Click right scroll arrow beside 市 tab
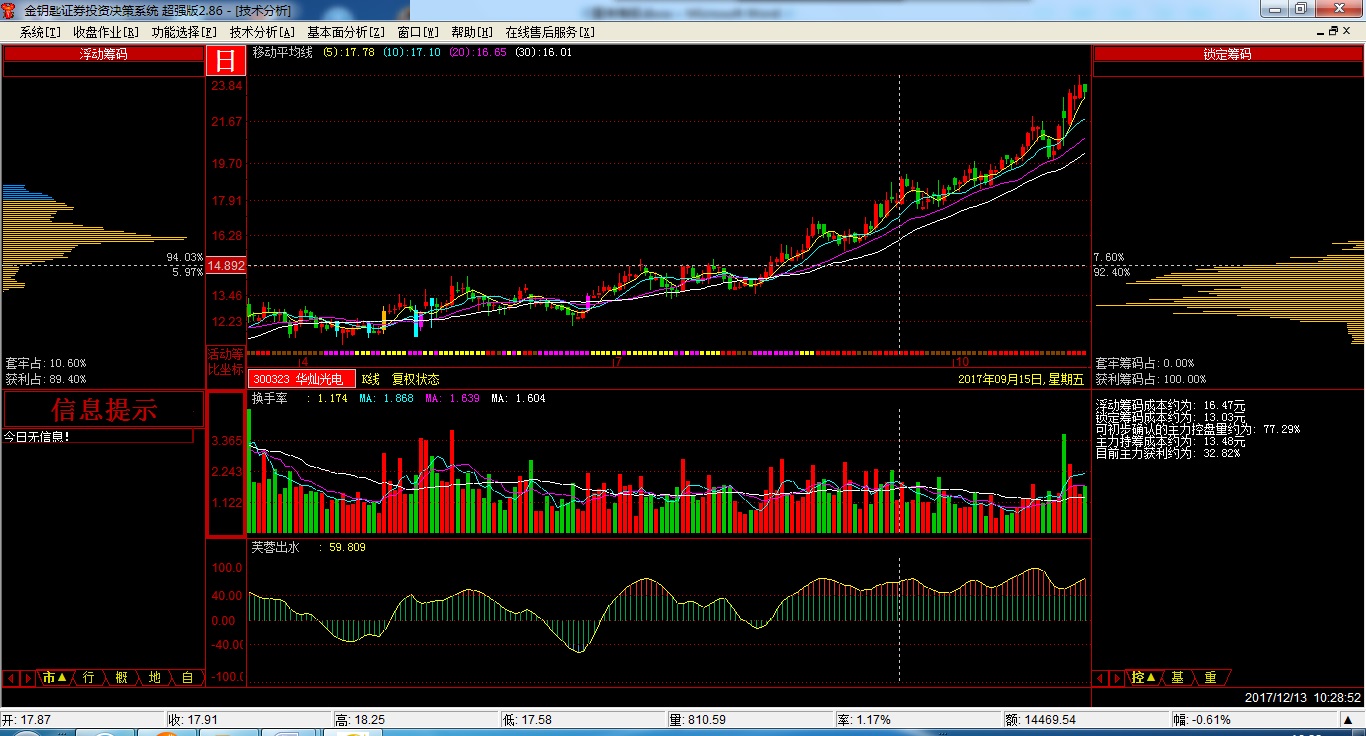This screenshot has width=1366, height=736. 27,678
